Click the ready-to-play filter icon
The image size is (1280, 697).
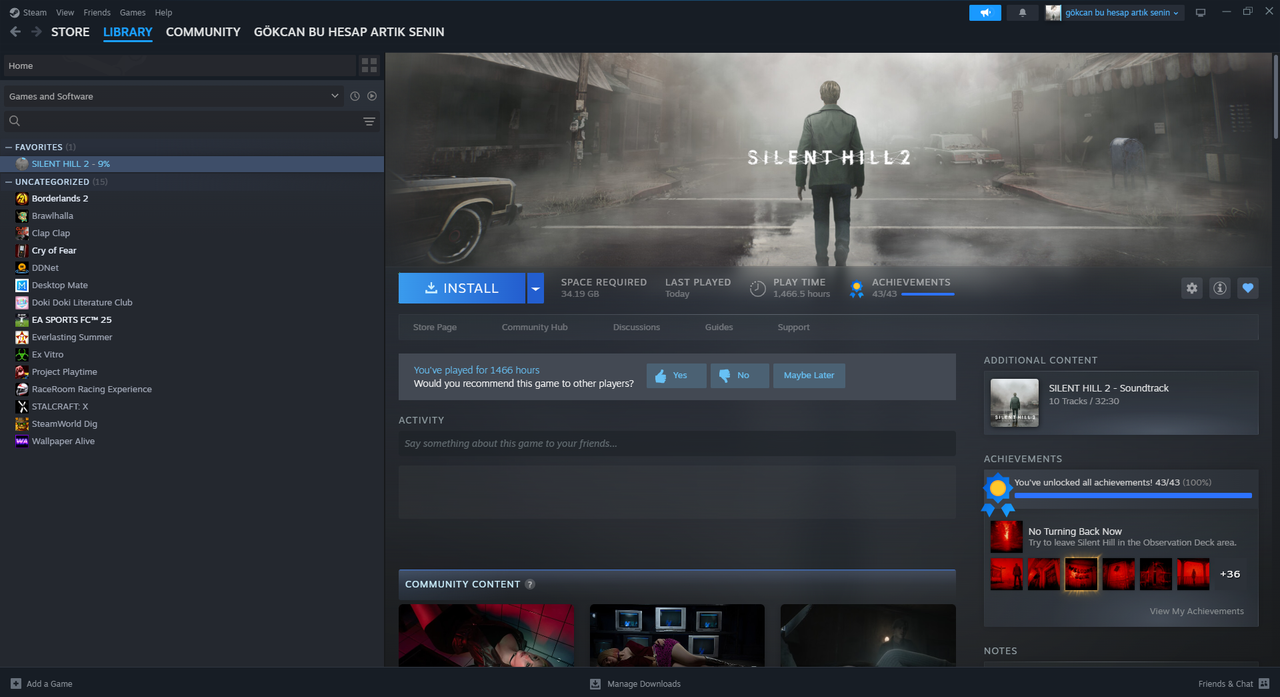pos(372,96)
